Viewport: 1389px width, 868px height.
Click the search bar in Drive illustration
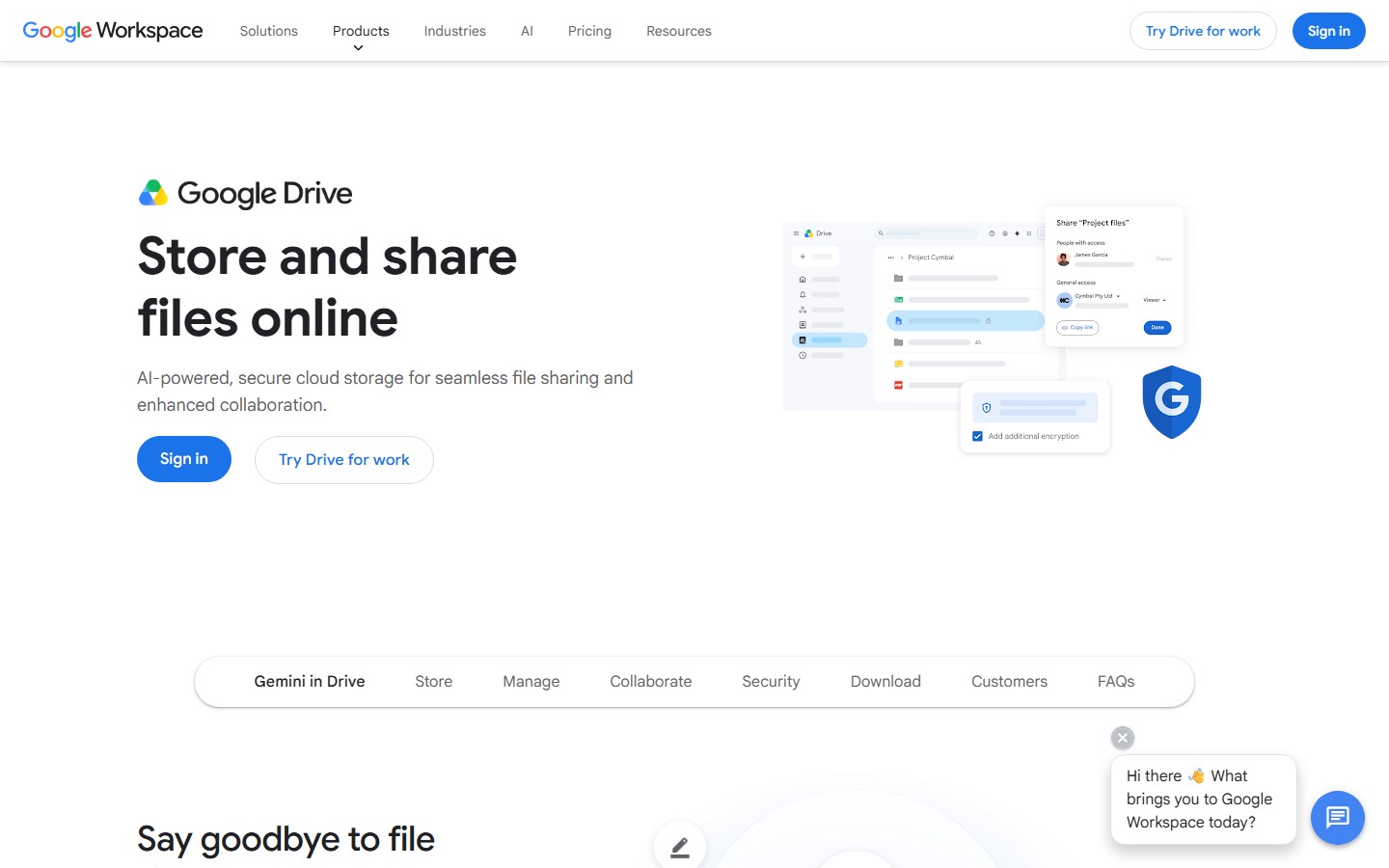pyautogui.click(x=926, y=233)
